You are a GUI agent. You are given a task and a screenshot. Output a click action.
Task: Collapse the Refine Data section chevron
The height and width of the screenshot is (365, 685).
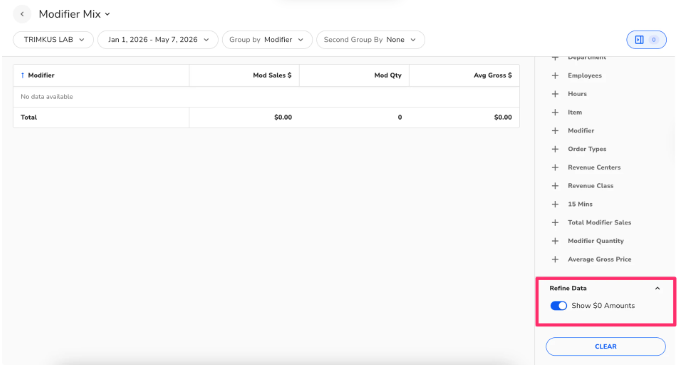point(657,288)
